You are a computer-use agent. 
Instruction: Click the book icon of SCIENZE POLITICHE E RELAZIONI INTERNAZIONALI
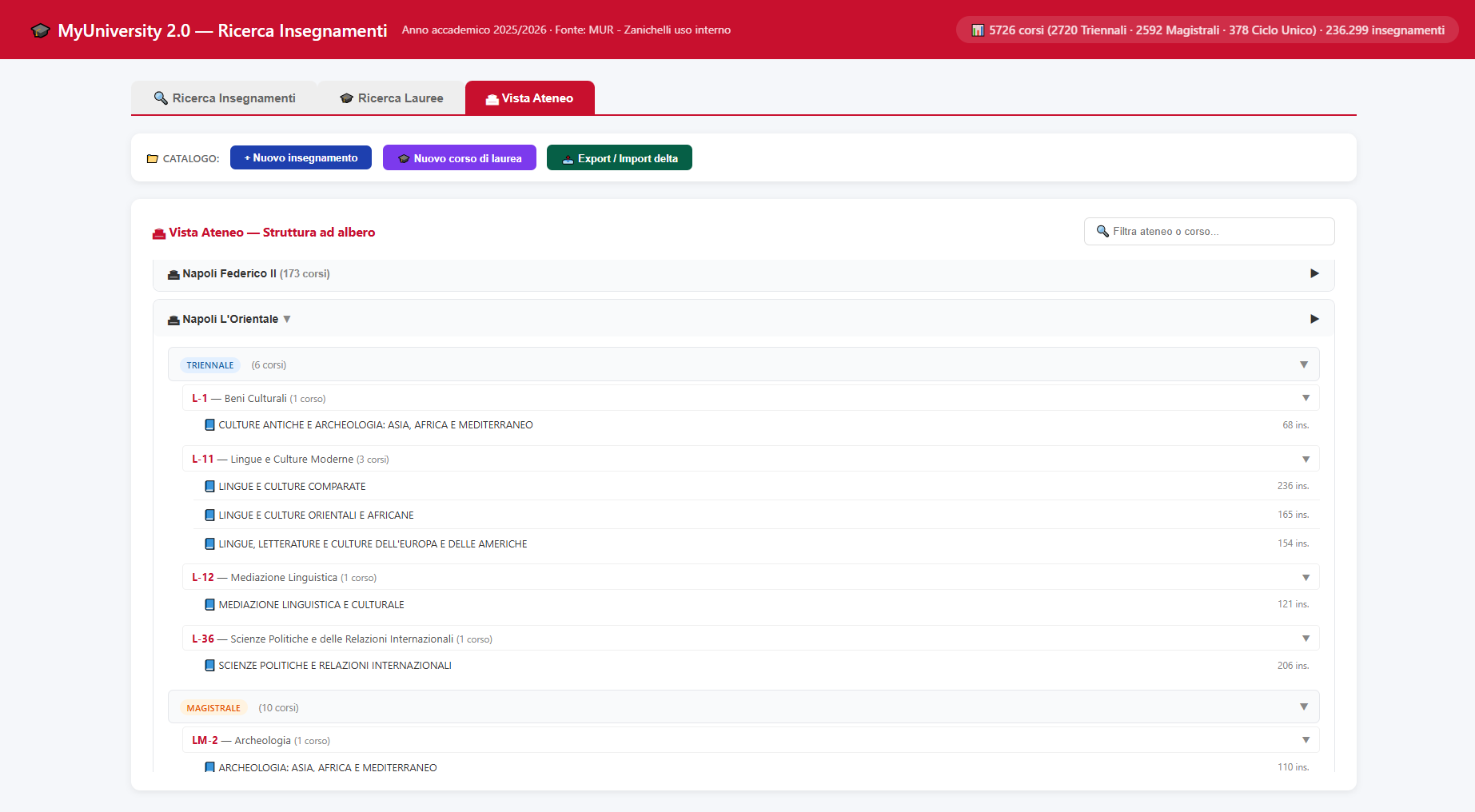point(209,665)
